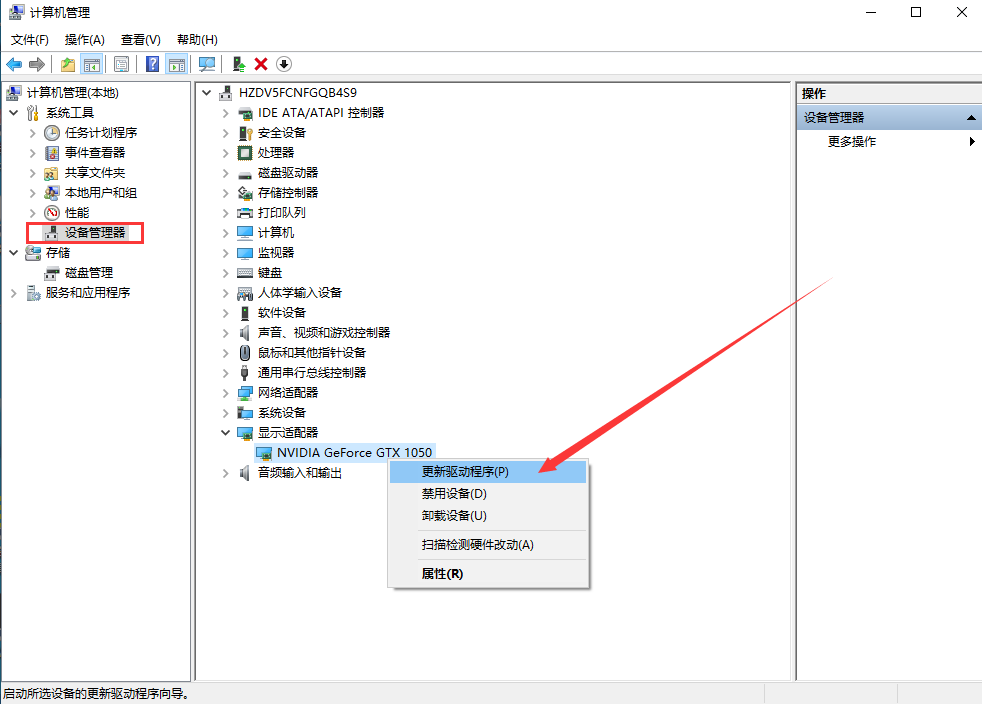Click the 鼠标和其他指针设备 category icon
The width and height of the screenshot is (982, 704).
(x=245, y=353)
